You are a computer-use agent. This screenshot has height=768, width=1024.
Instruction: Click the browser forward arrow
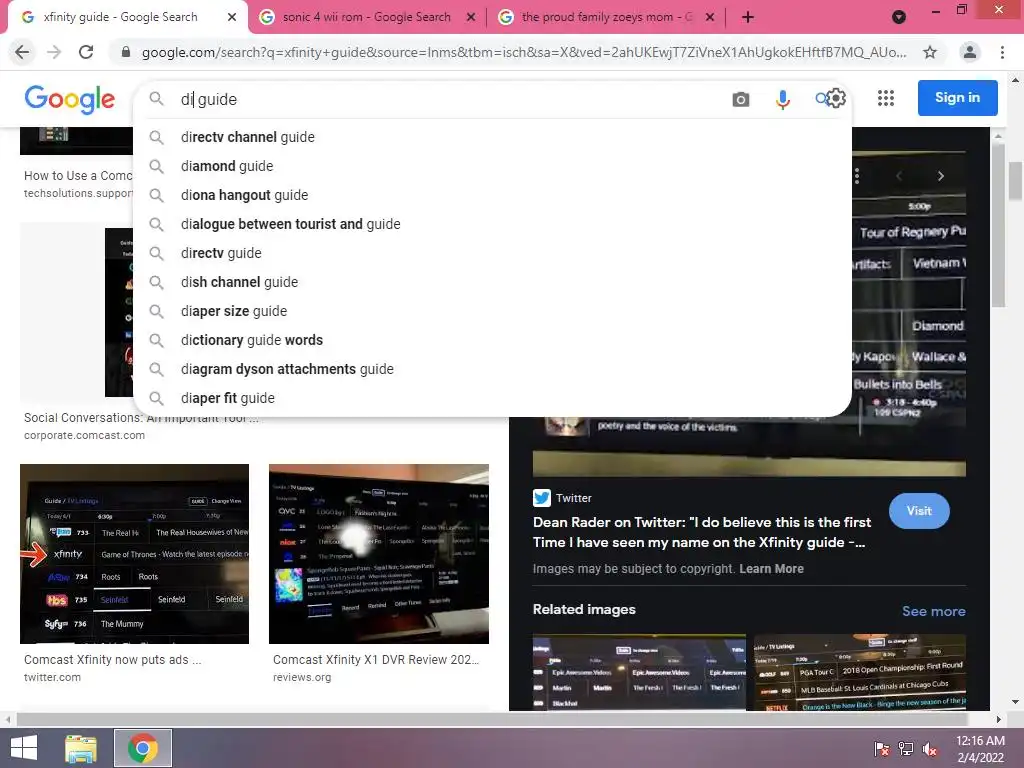click(x=54, y=52)
